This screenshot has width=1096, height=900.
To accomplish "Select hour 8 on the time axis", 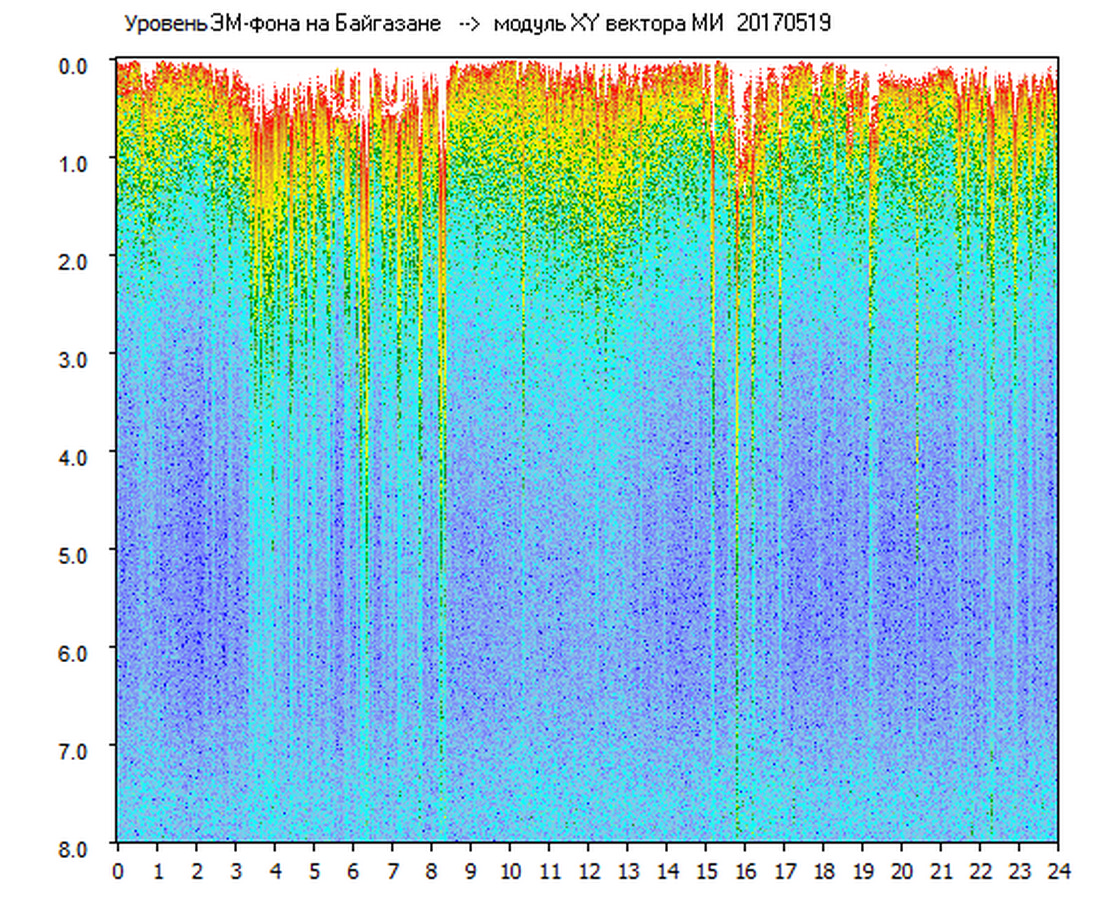I will [x=431, y=871].
